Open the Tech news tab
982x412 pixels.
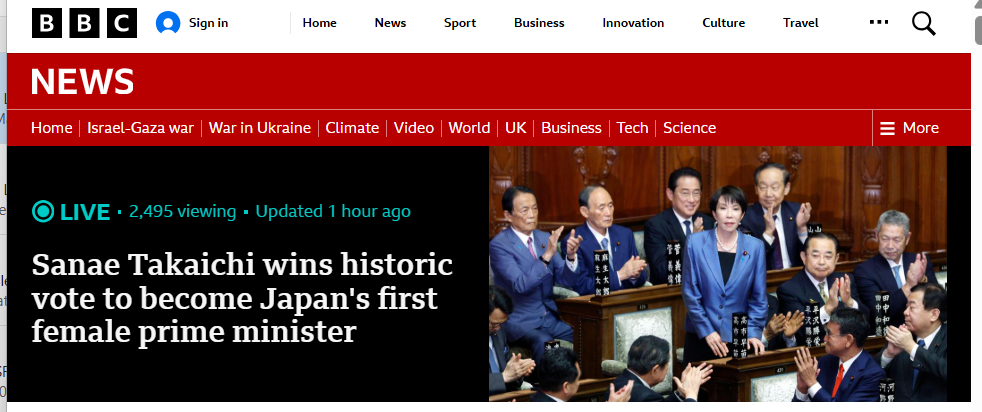coord(632,128)
